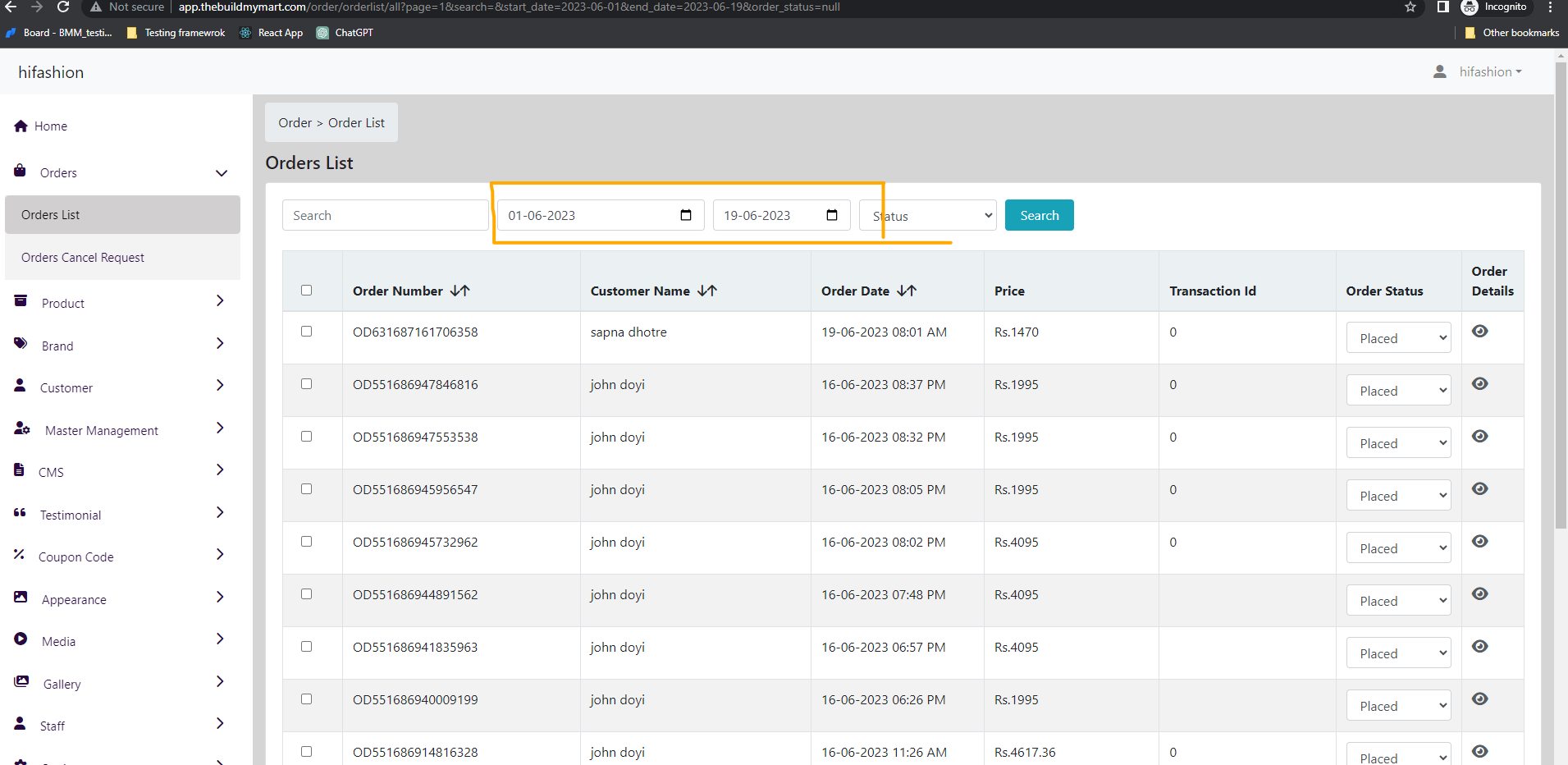Open the Coupon Code menu item

pos(76,557)
